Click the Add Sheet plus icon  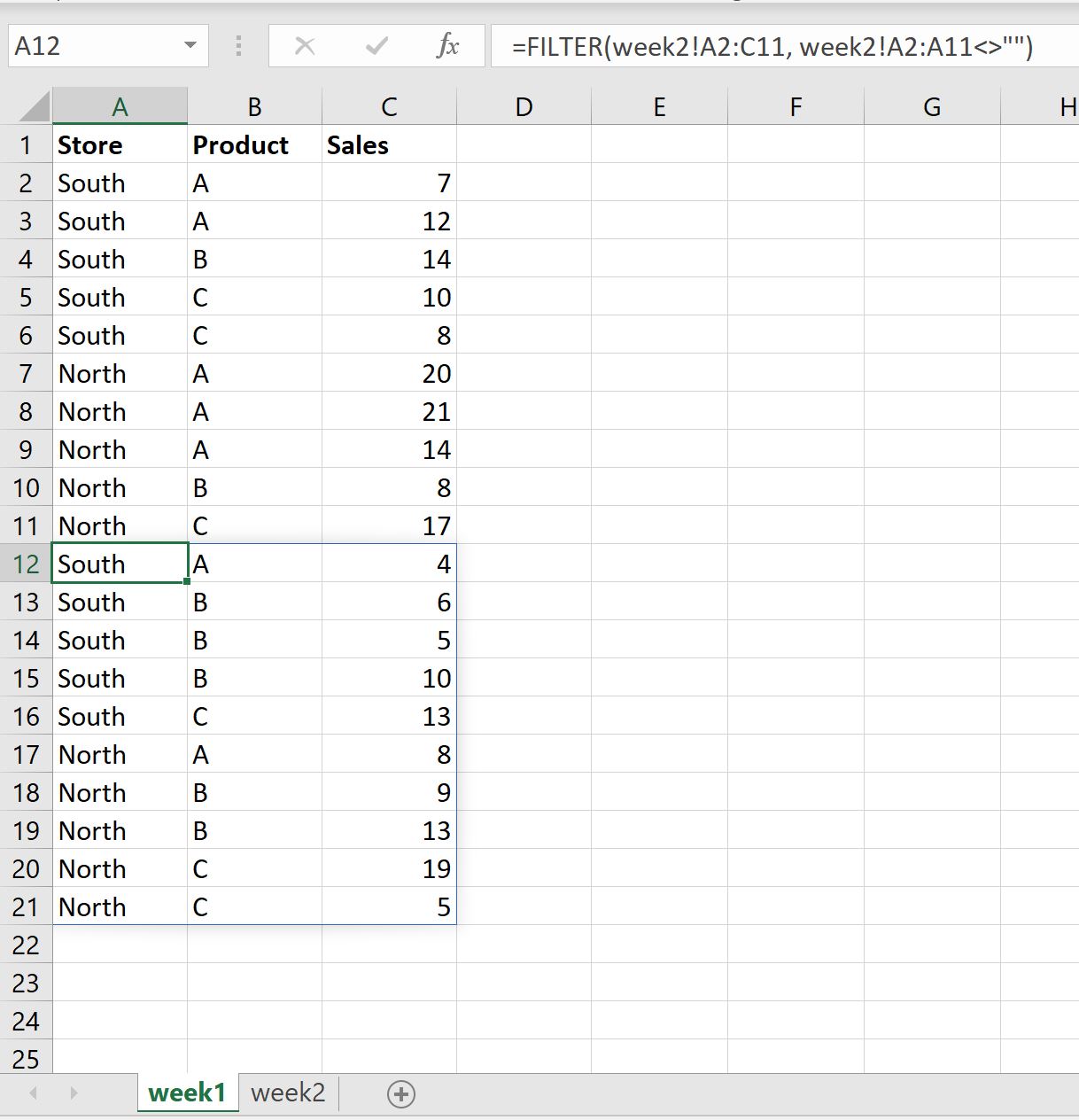coord(400,1093)
